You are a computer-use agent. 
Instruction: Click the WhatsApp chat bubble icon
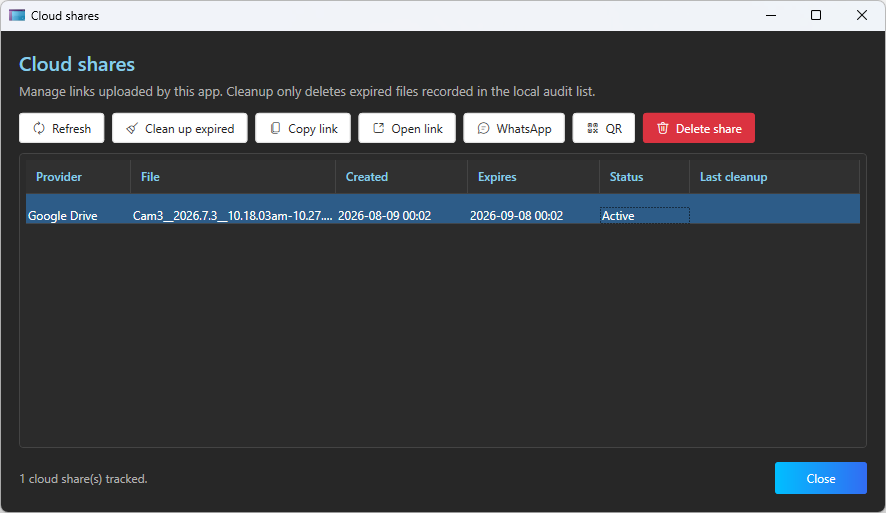point(483,128)
